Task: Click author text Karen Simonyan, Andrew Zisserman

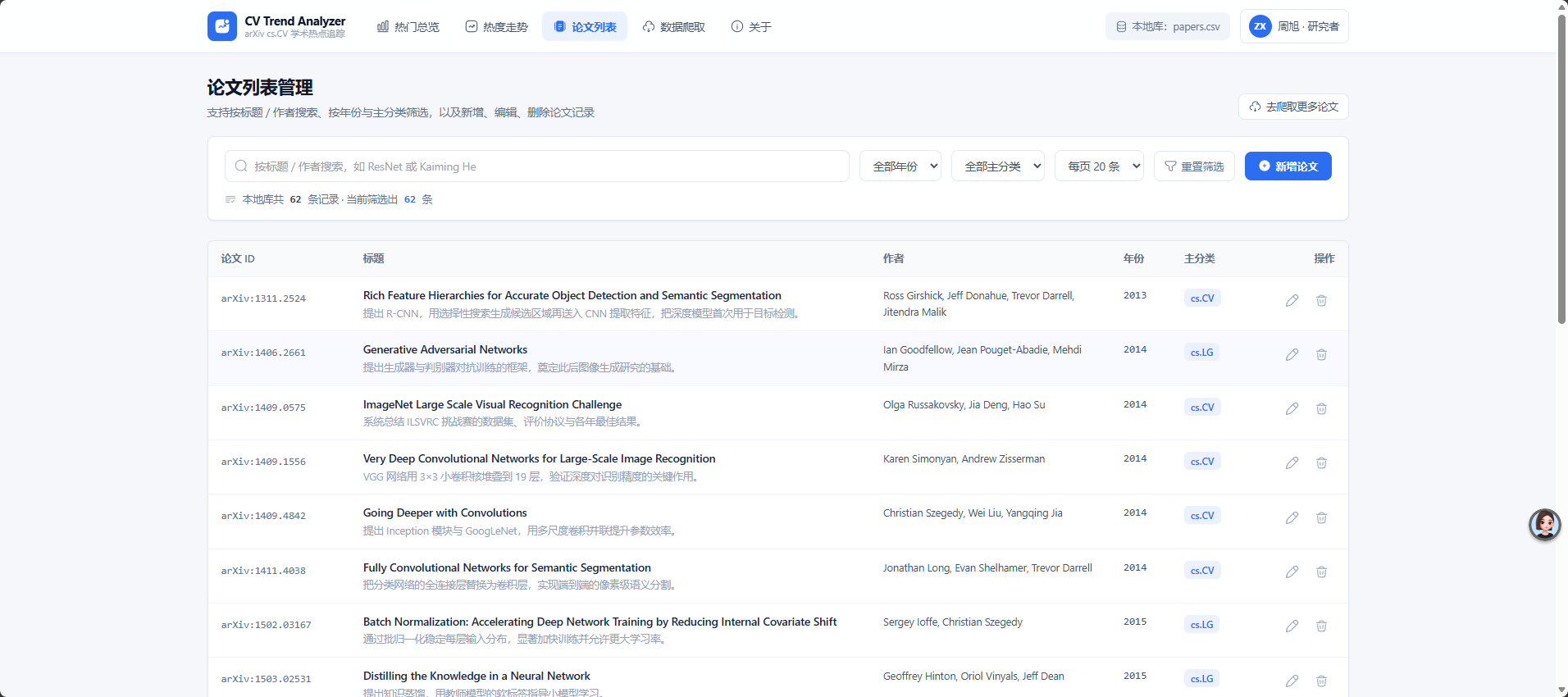Action: [964, 459]
